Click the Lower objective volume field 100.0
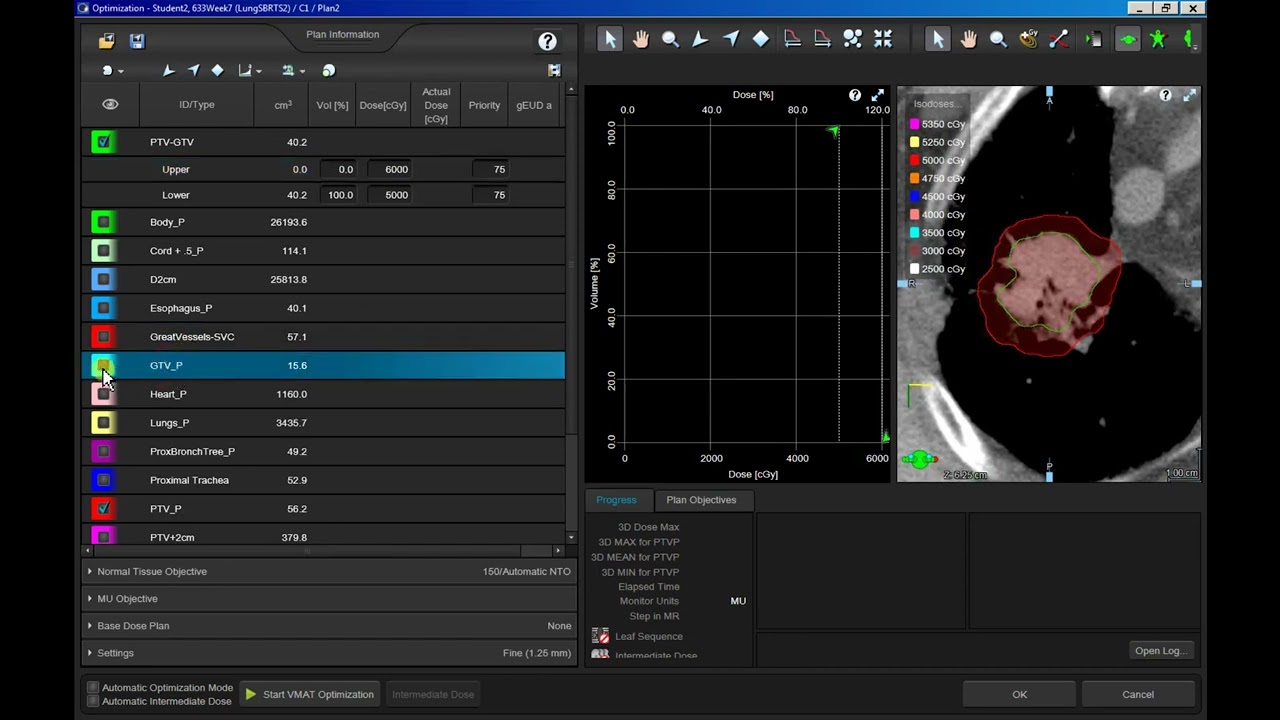This screenshot has width=1280, height=720. 340,195
